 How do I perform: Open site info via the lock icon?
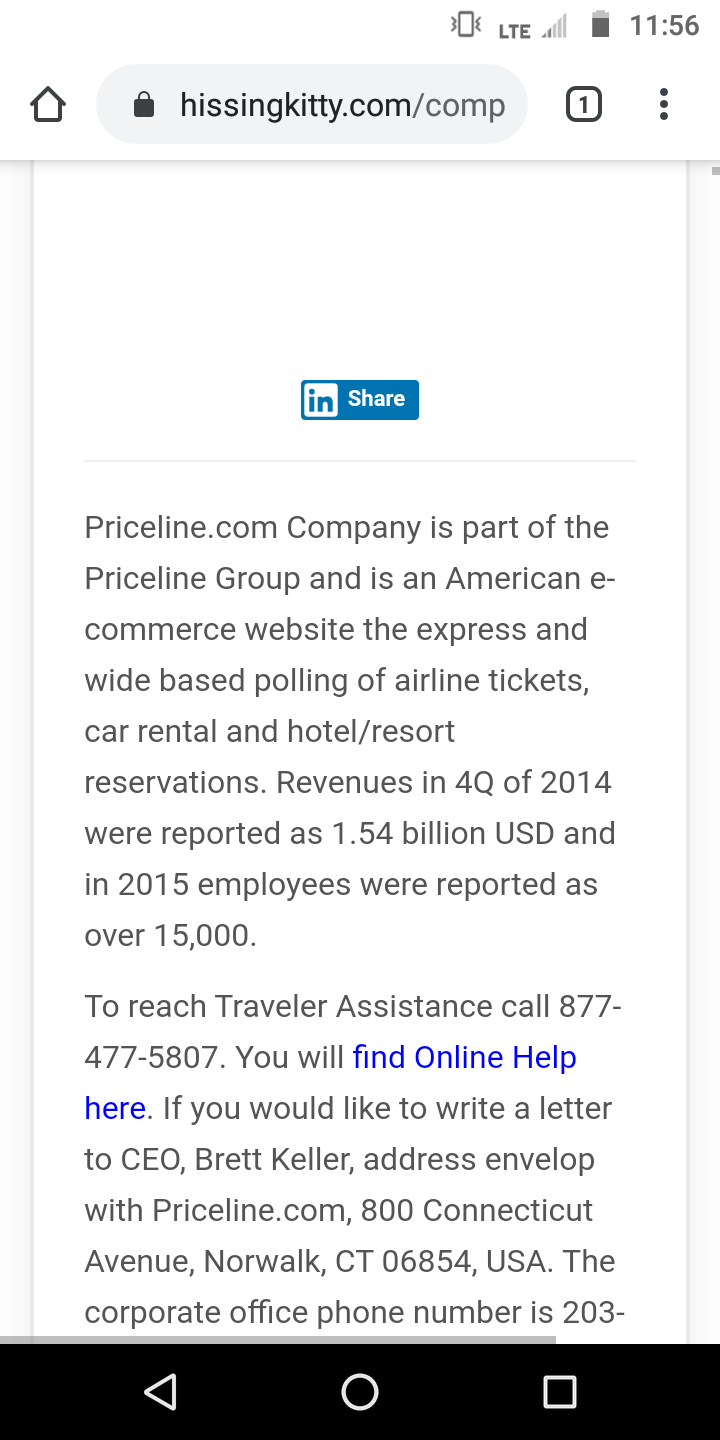[144, 105]
